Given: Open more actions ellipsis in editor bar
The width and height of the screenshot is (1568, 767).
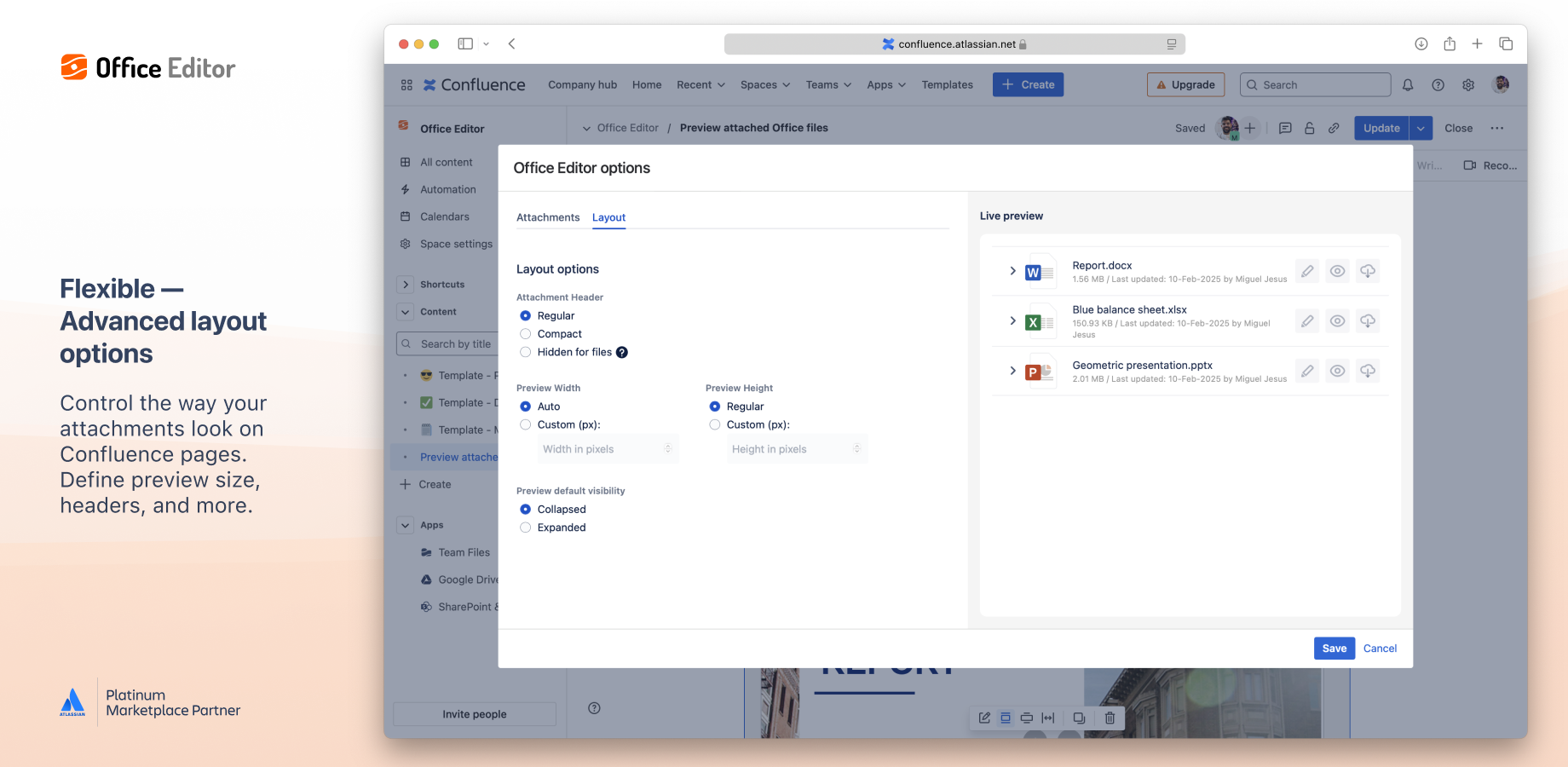Looking at the screenshot, I should click(x=1497, y=128).
